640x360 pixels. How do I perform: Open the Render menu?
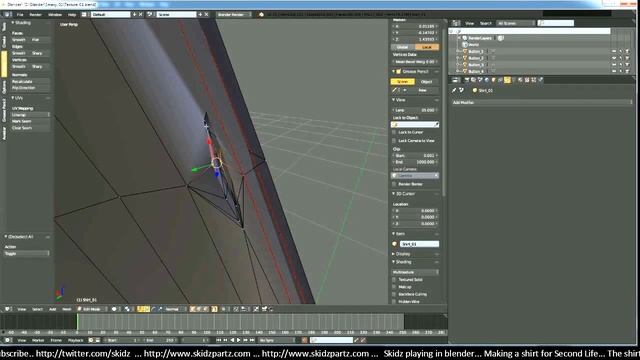tap(36, 15)
